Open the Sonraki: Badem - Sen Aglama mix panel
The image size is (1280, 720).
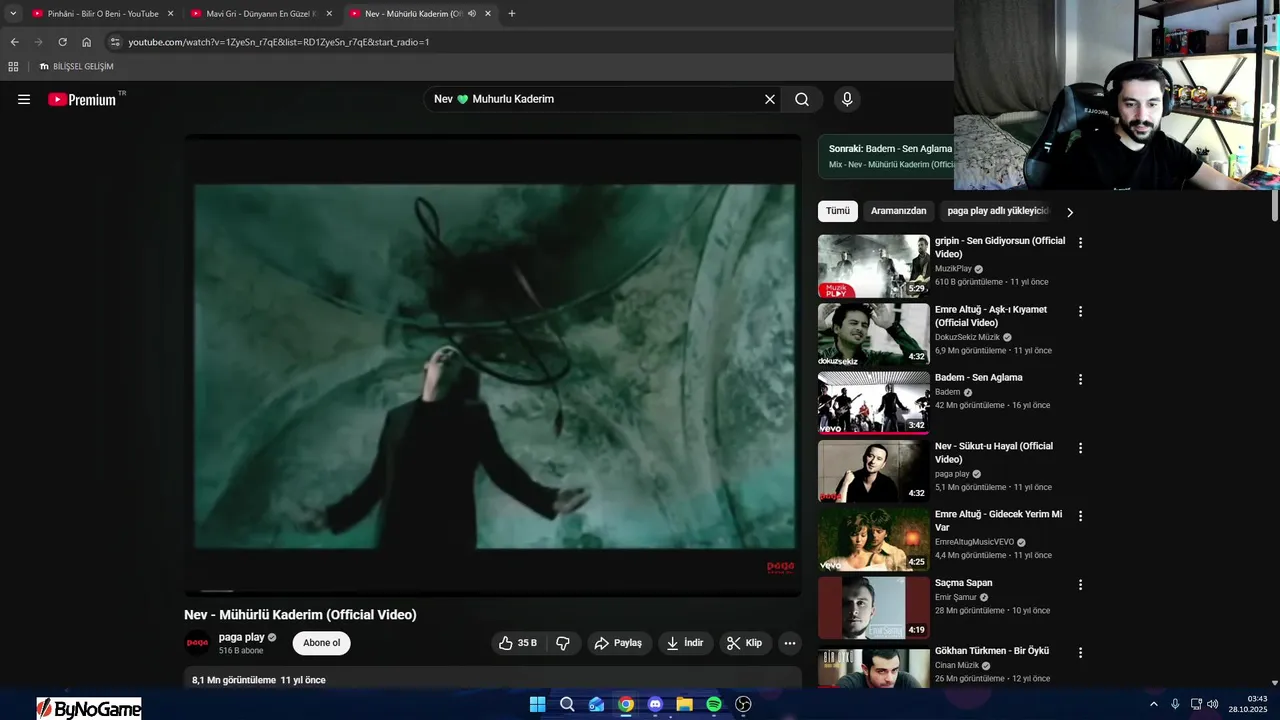click(x=886, y=156)
